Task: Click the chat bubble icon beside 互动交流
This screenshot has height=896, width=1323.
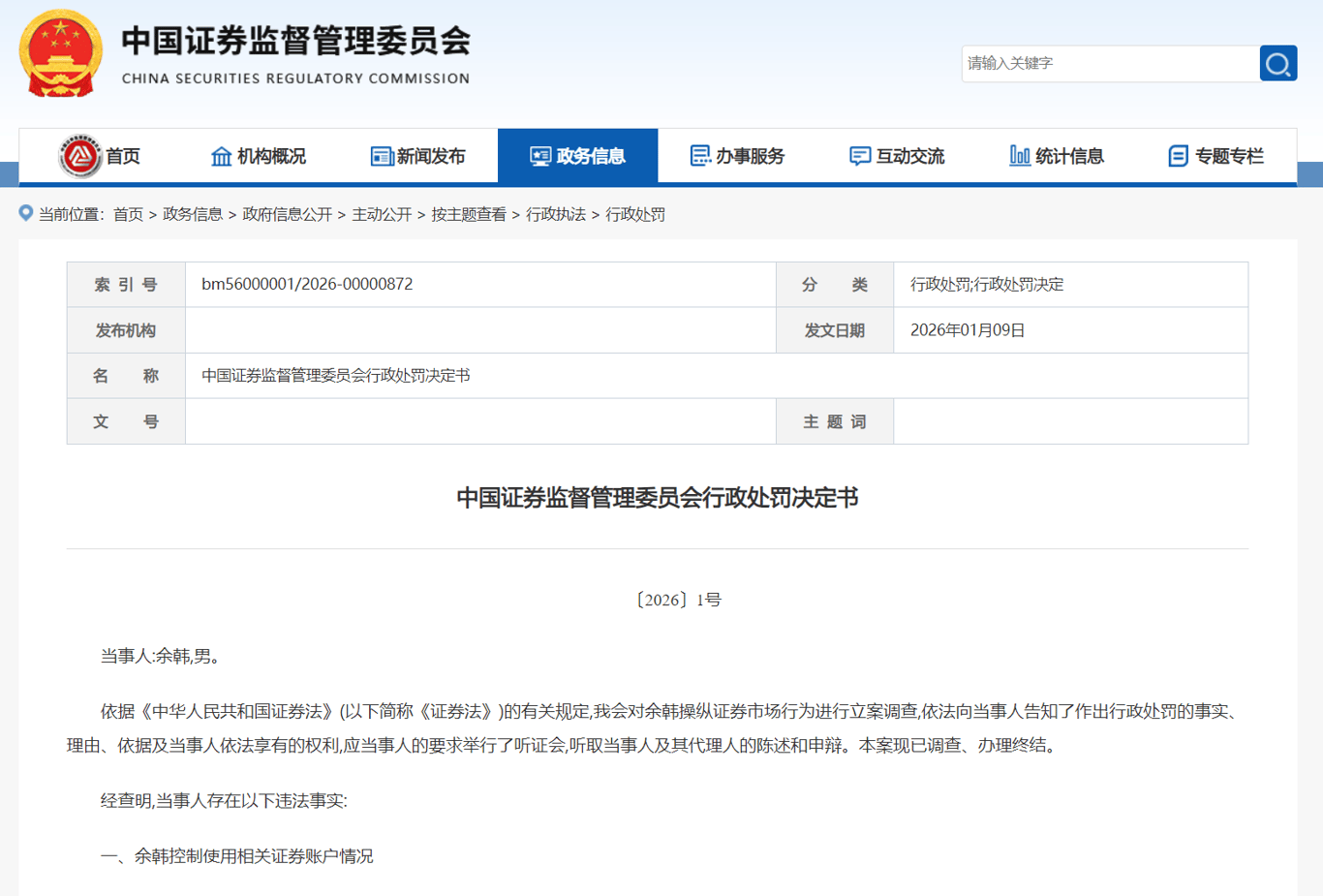Action: [x=860, y=156]
